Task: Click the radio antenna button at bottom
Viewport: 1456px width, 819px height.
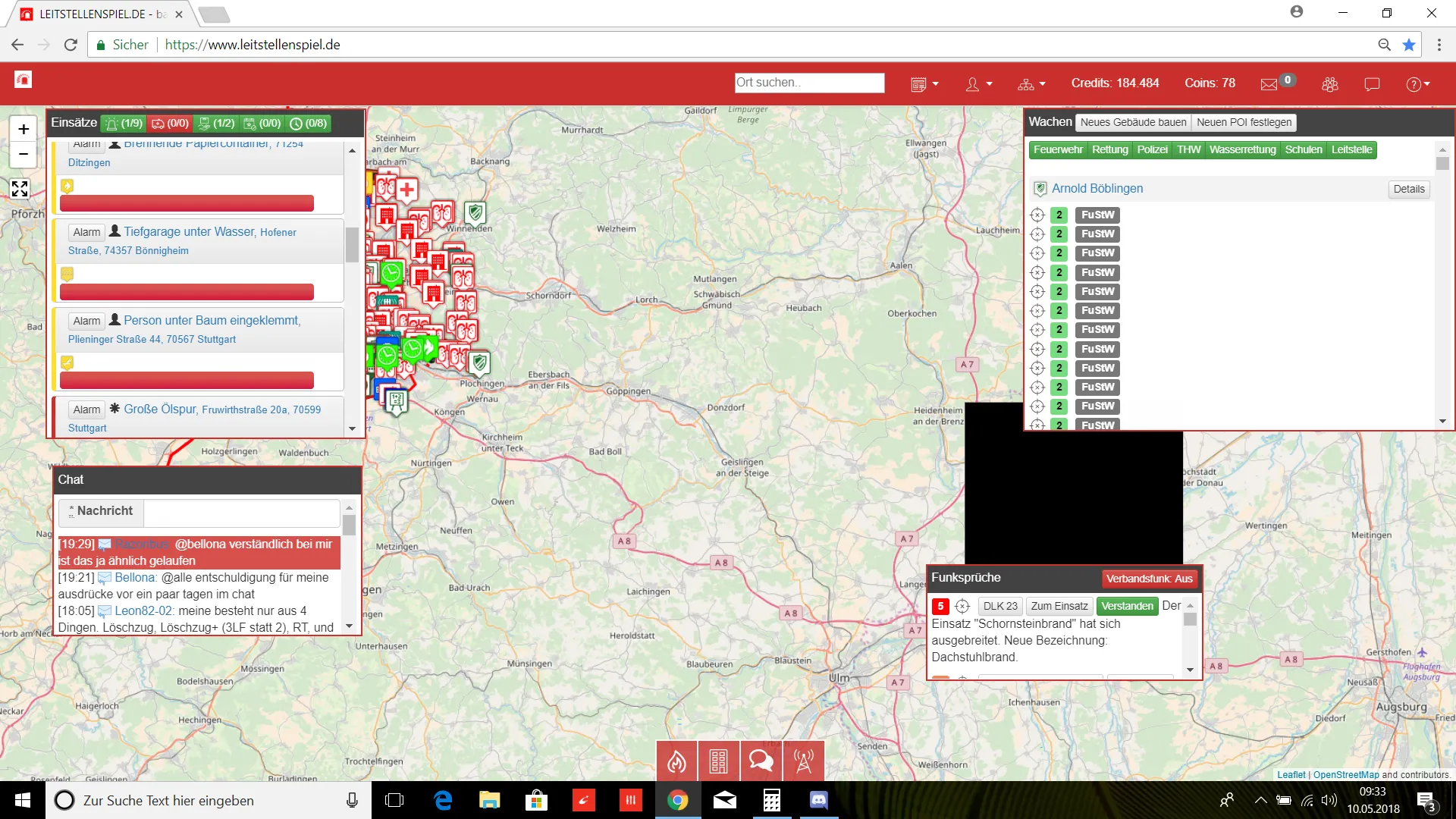Action: (x=803, y=761)
